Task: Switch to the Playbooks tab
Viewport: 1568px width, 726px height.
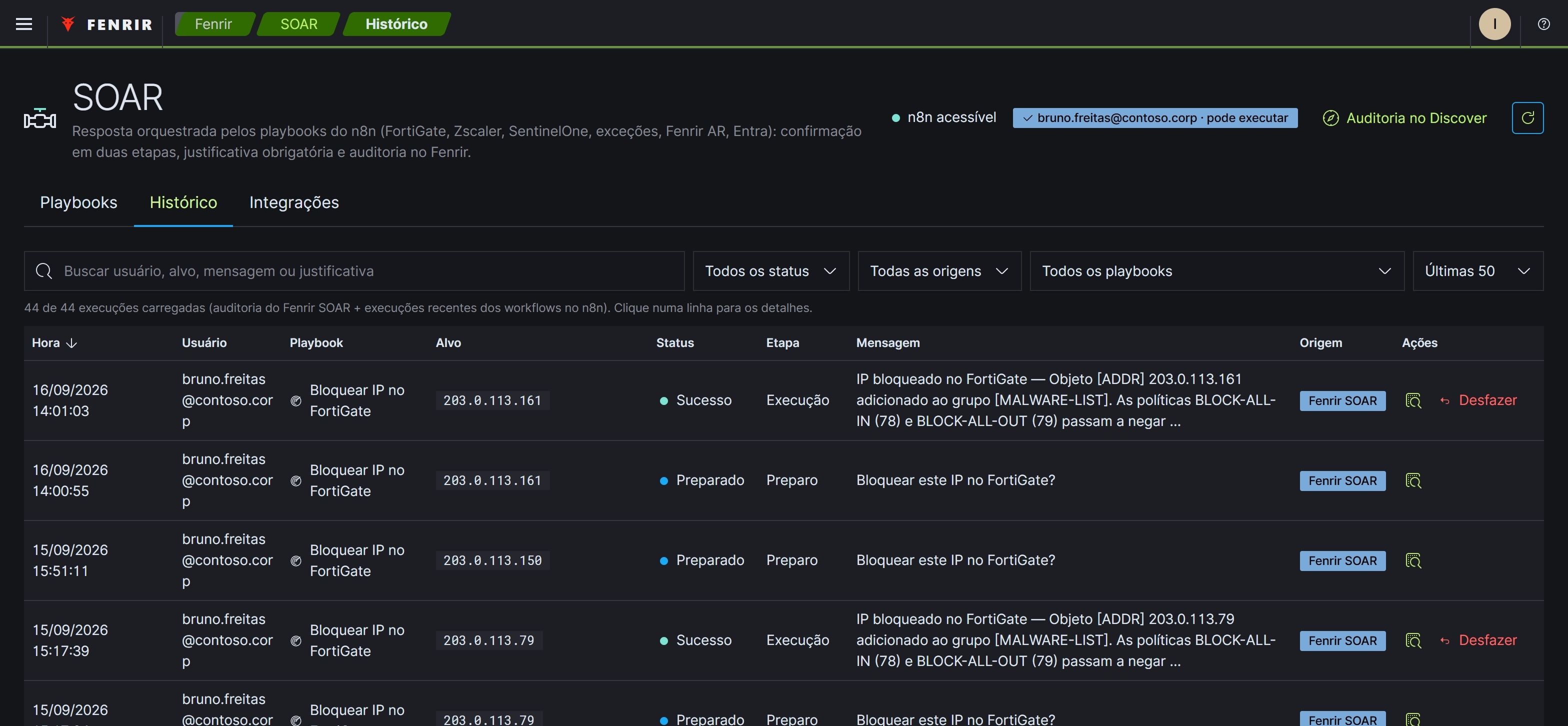Action: (78, 202)
